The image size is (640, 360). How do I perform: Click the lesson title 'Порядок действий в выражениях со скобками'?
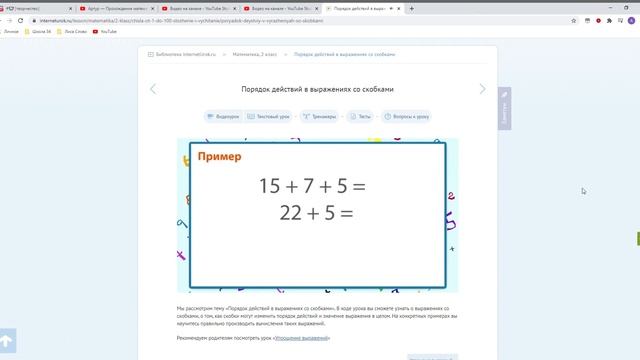[318, 89]
